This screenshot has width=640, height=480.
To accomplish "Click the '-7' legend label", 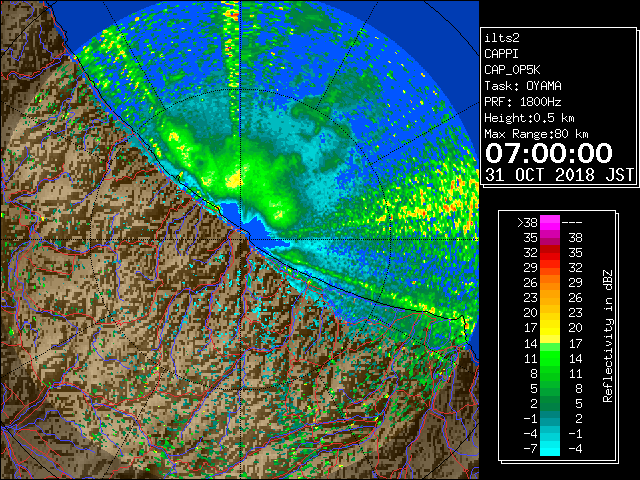I will tap(530, 449).
